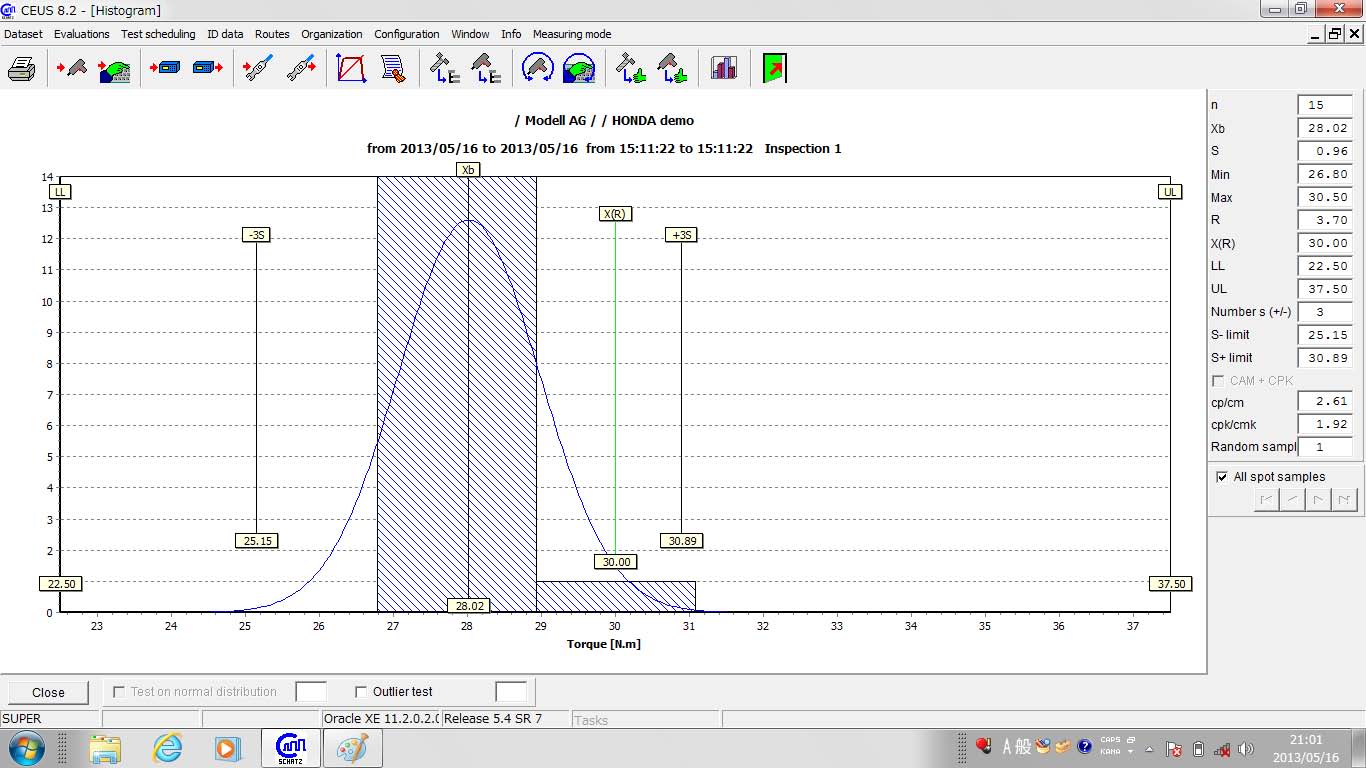The width and height of the screenshot is (1366, 768).
Task: Toggle the All spot samples checkbox
Action: [x=1222, y=477]
